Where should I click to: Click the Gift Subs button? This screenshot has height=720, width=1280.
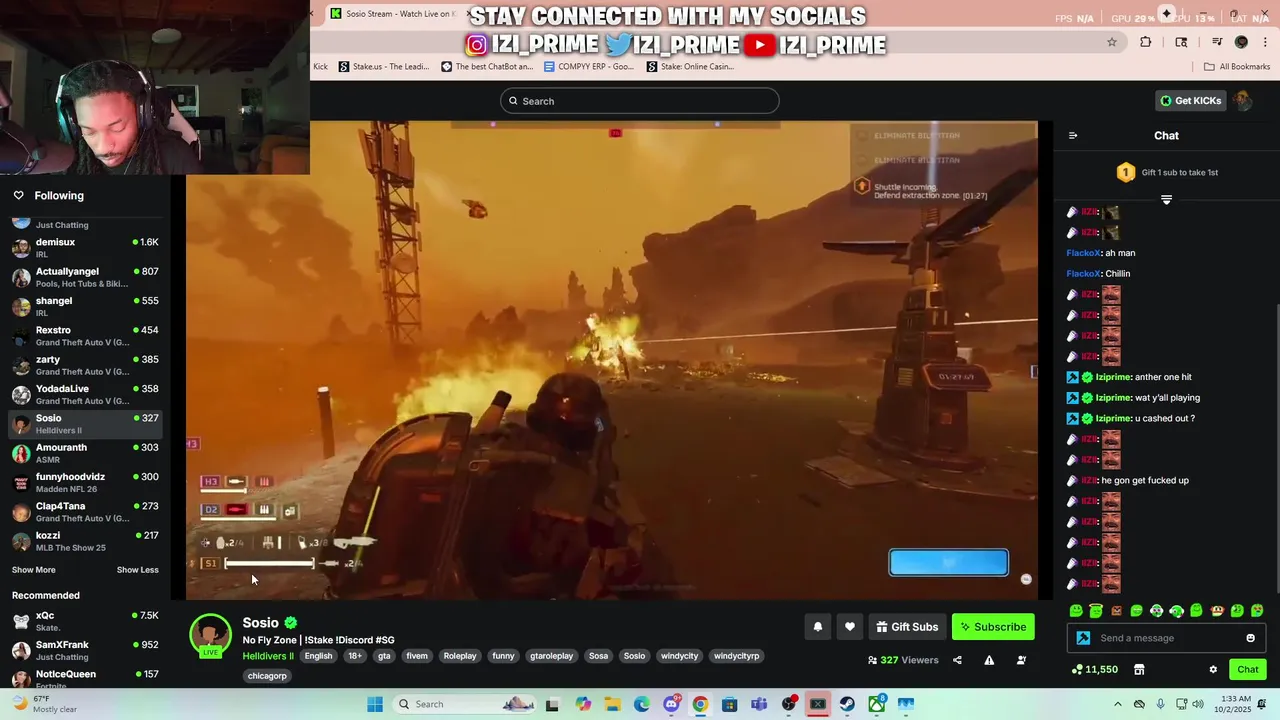tap(907, 627)
